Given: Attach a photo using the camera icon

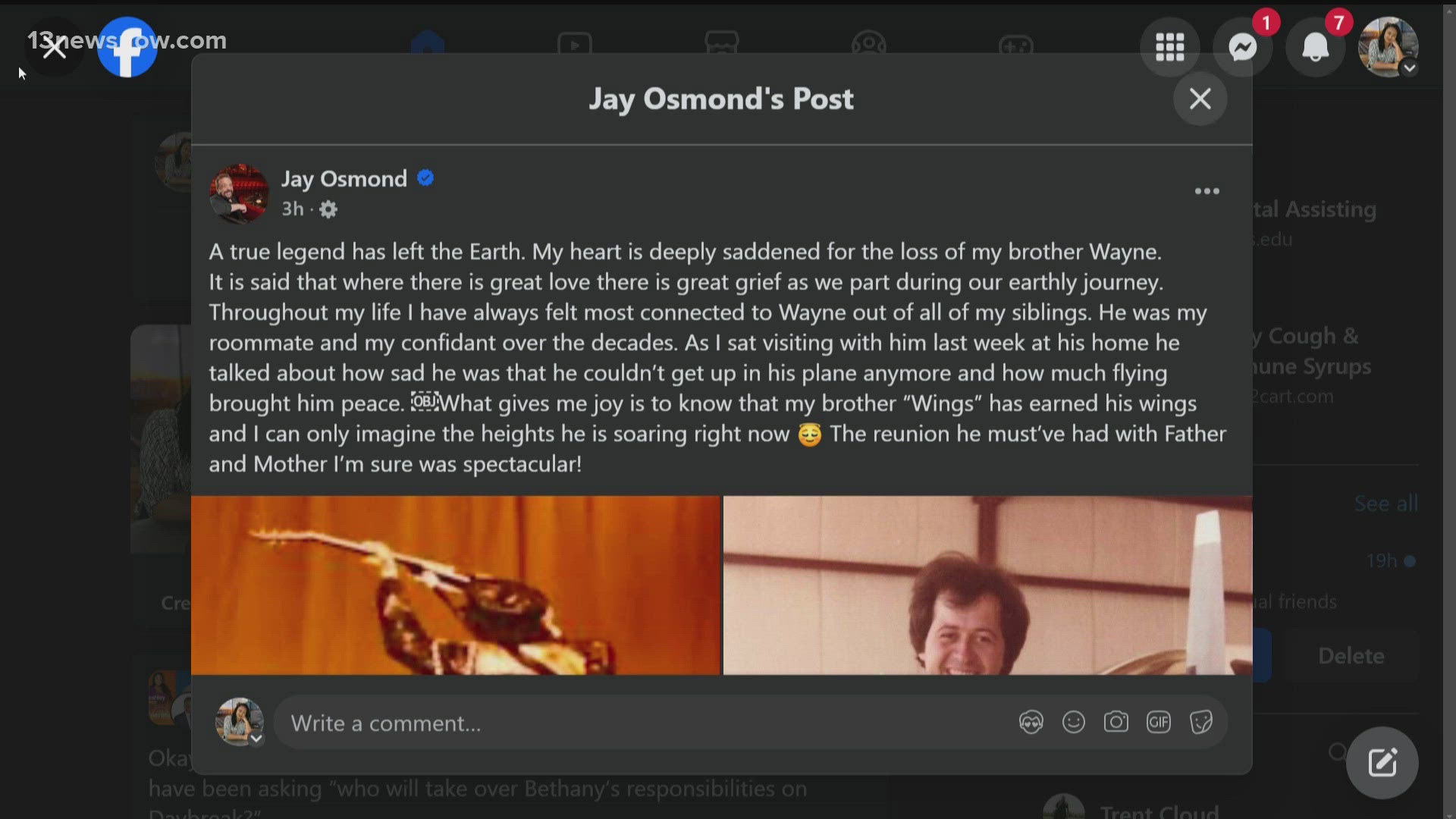Looking at the screenshot, I should click(x=1116, y=722).
